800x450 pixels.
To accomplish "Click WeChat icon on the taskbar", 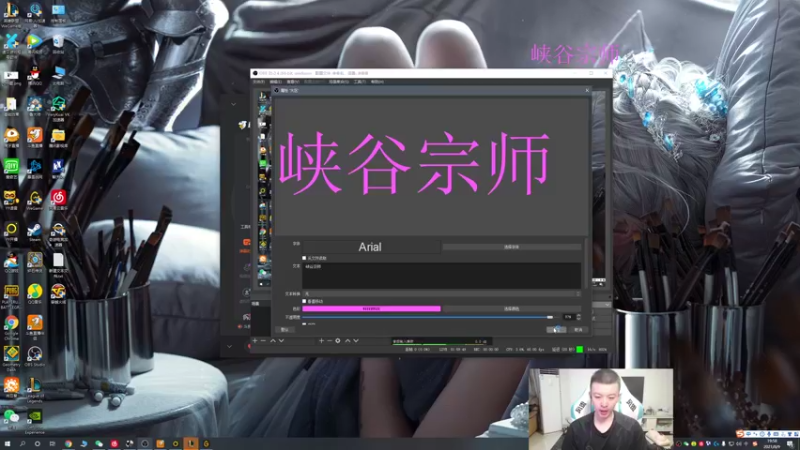I will (x=98, y=444).
